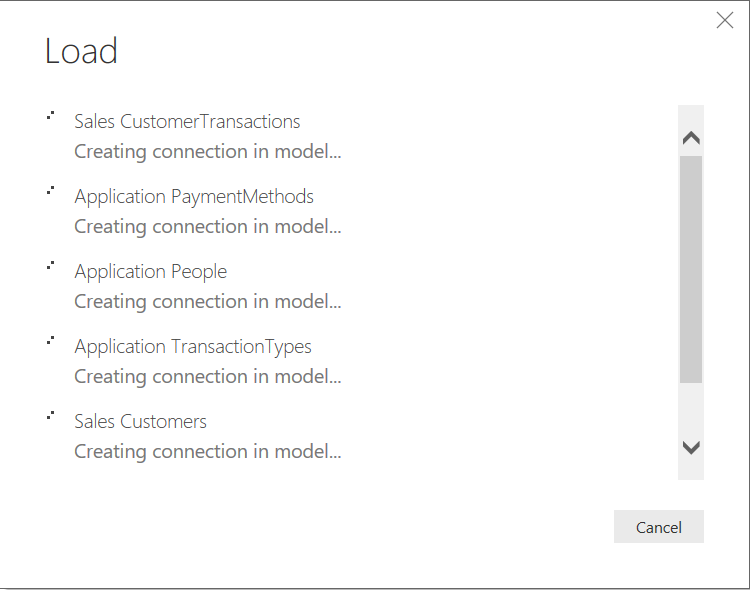This screenshot has width=750, height=590.
Task: Click status text under Application PaymentMethods
Action: [x=208, y=227]
